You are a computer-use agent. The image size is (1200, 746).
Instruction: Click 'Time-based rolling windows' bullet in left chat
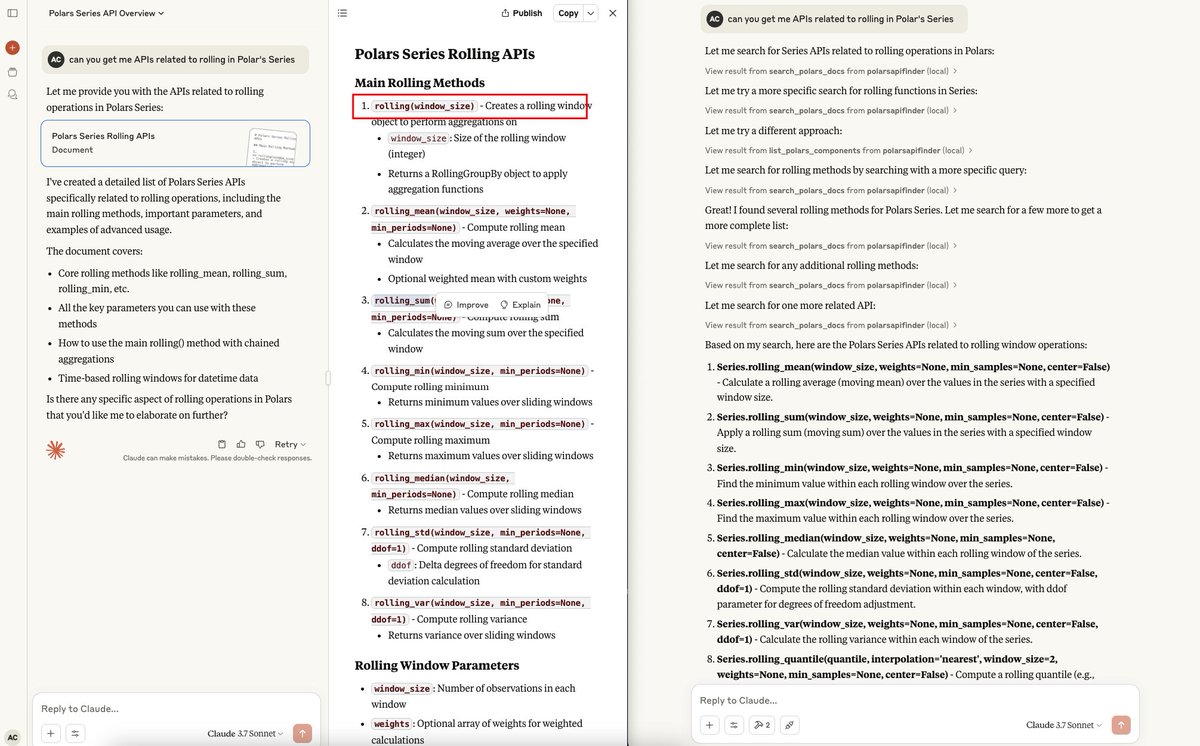(158, 378)
